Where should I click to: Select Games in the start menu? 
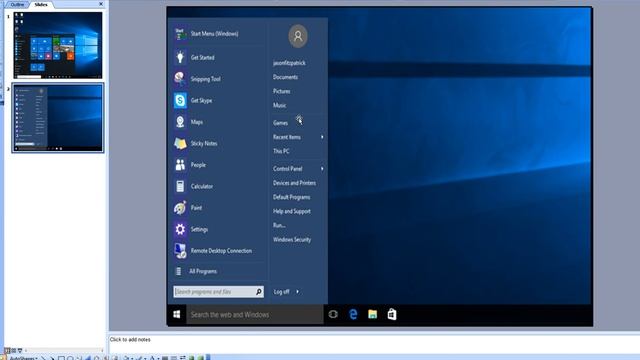point(280,123)
